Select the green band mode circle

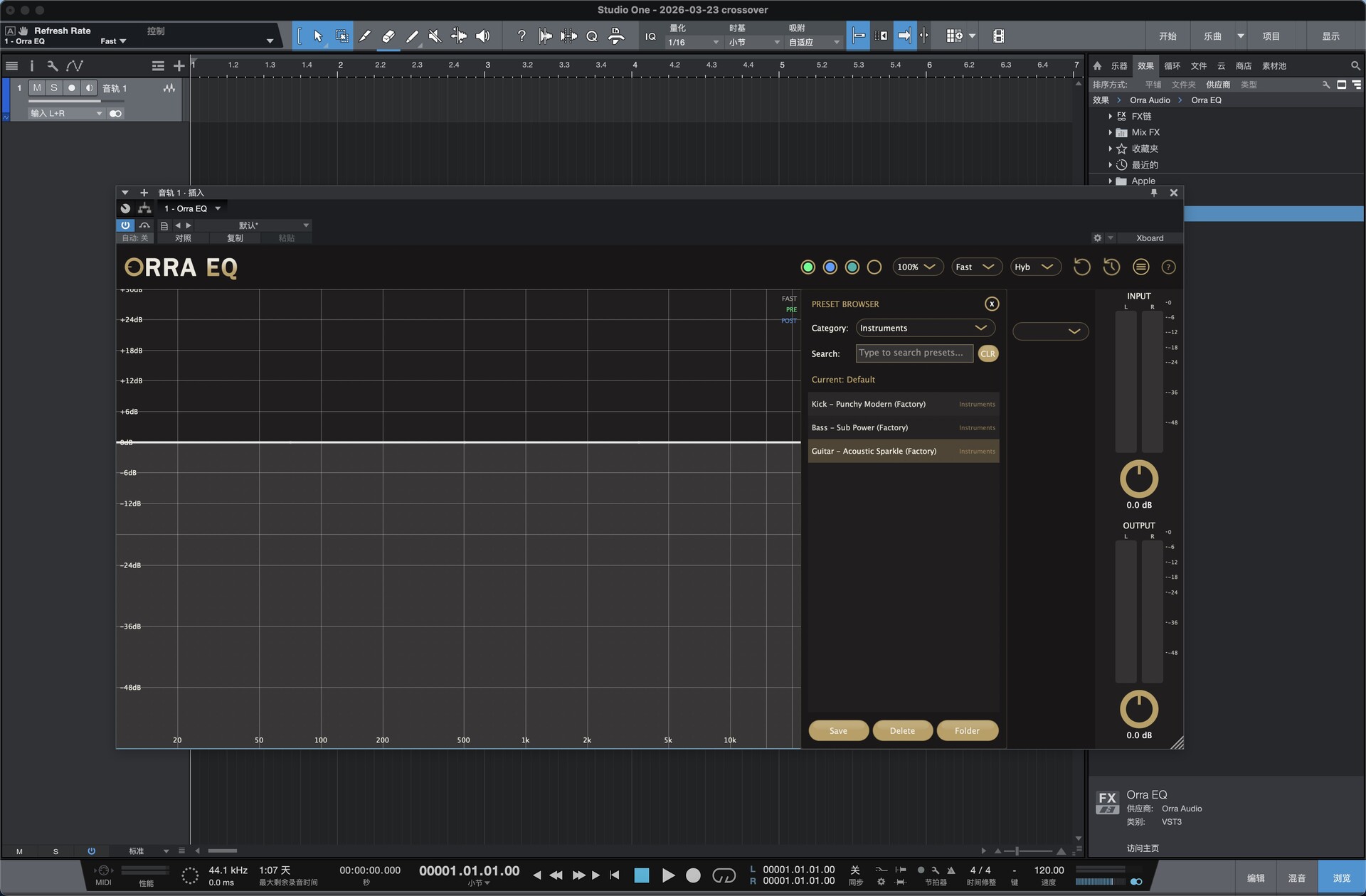[x=808, y=267]
